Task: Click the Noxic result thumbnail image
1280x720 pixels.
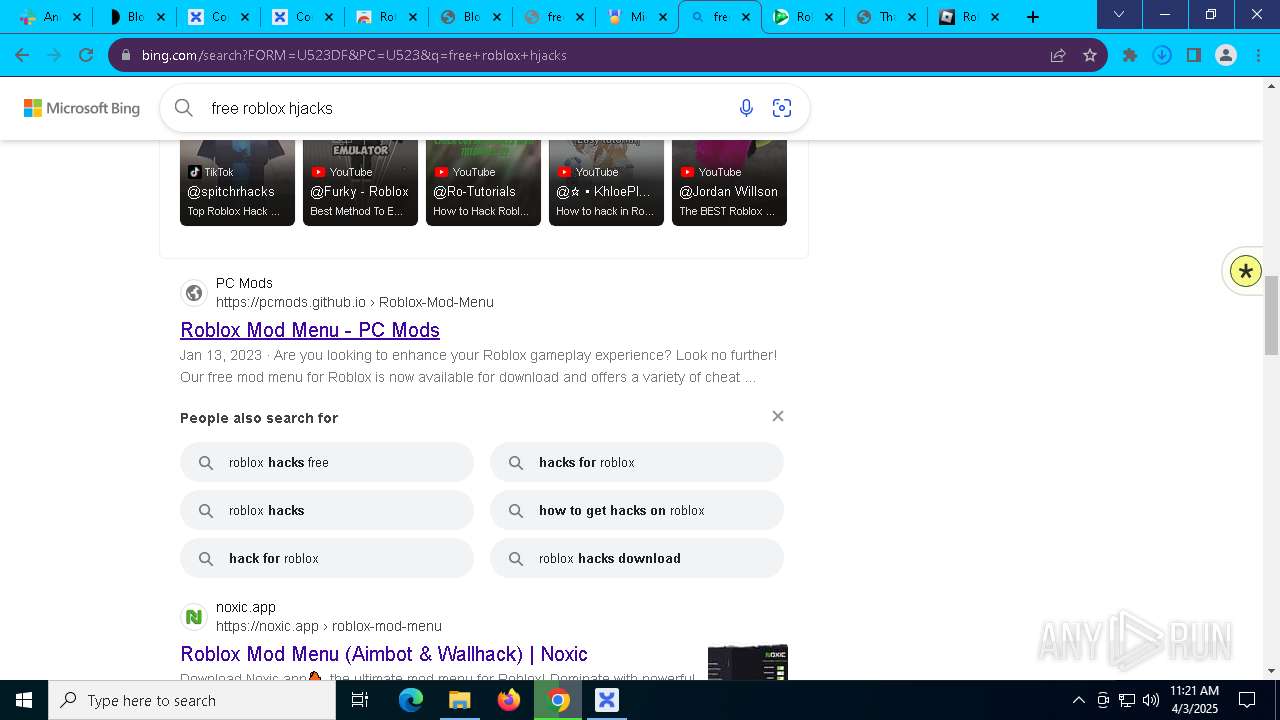Action: 748,662
